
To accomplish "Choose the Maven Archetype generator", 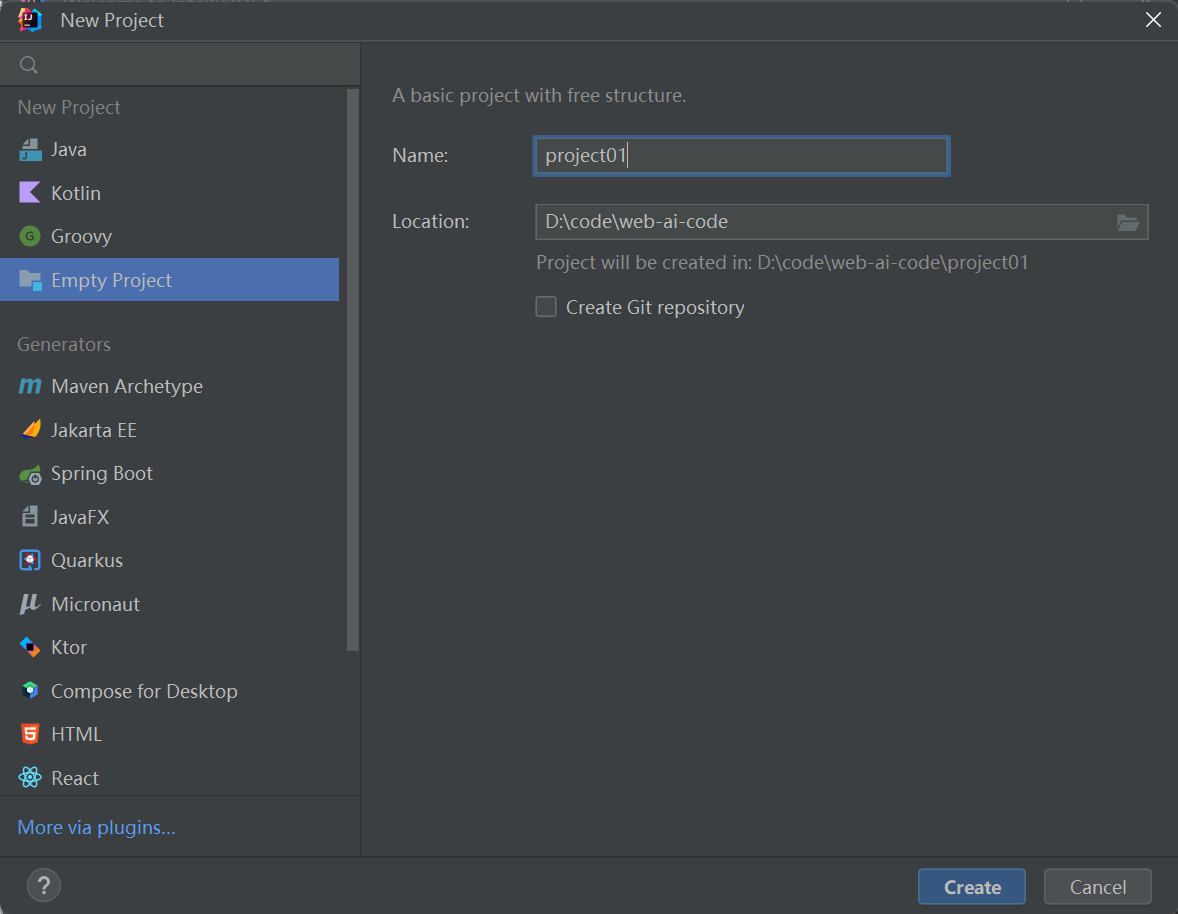I will coord(170,386).
